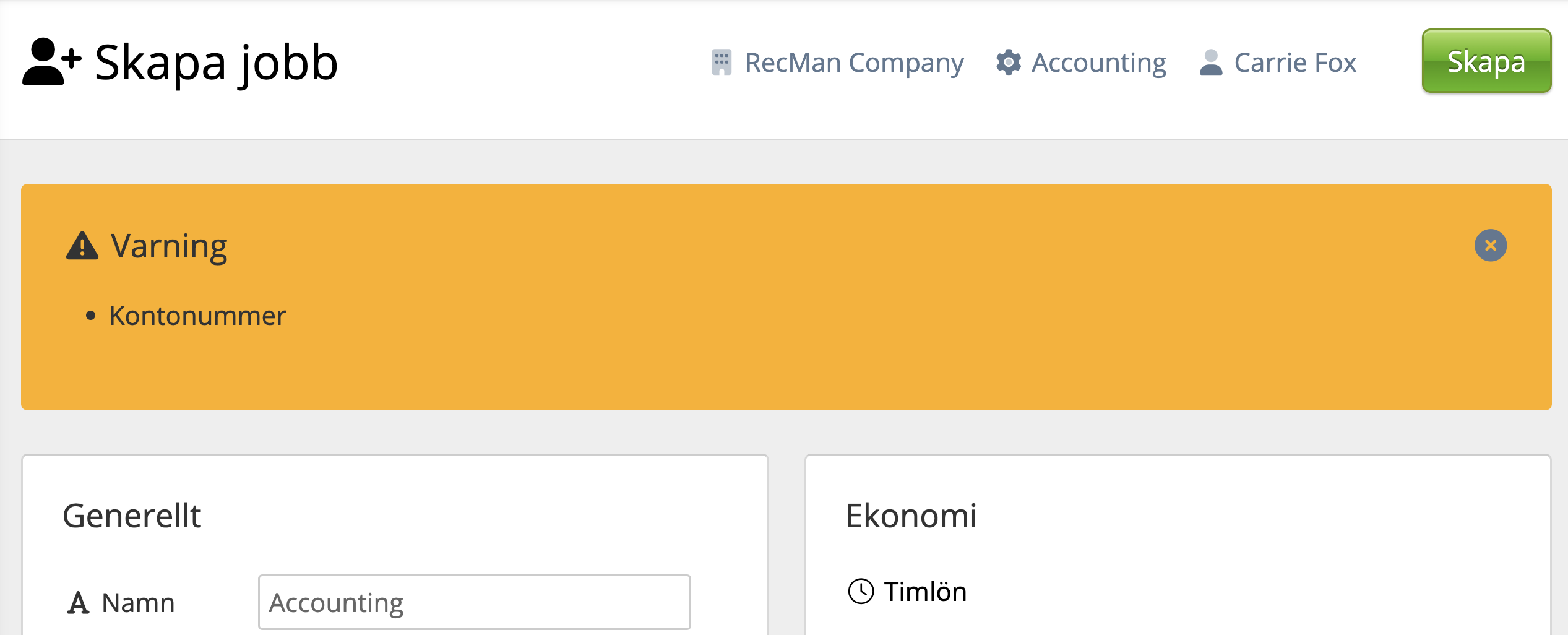Screen dimensions: 1568x635
Task: Click the Skapa jobb page title
Action: [216, 63]
